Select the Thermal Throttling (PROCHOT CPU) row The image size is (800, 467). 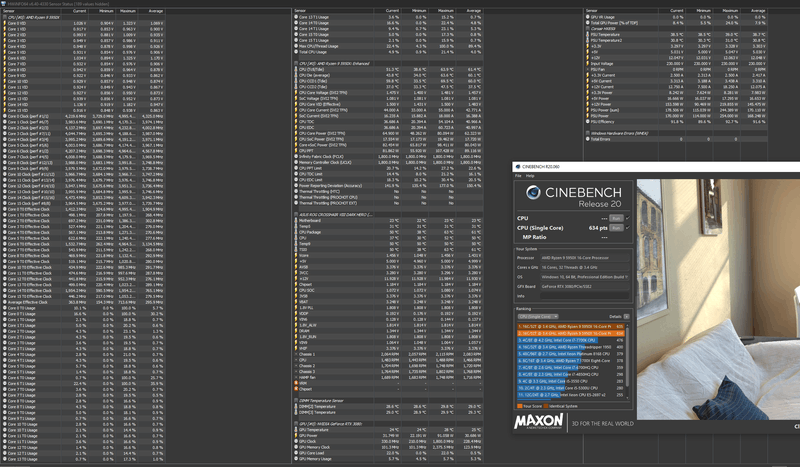pos(388,198)
